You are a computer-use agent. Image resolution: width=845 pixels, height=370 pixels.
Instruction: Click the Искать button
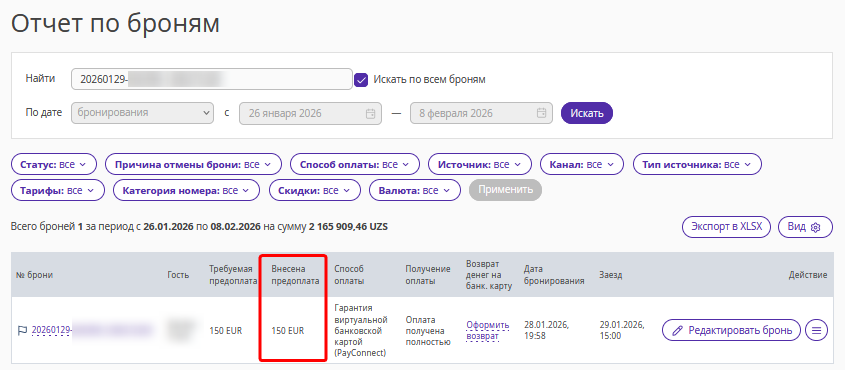pyautogui.click(x=587, y=114)
